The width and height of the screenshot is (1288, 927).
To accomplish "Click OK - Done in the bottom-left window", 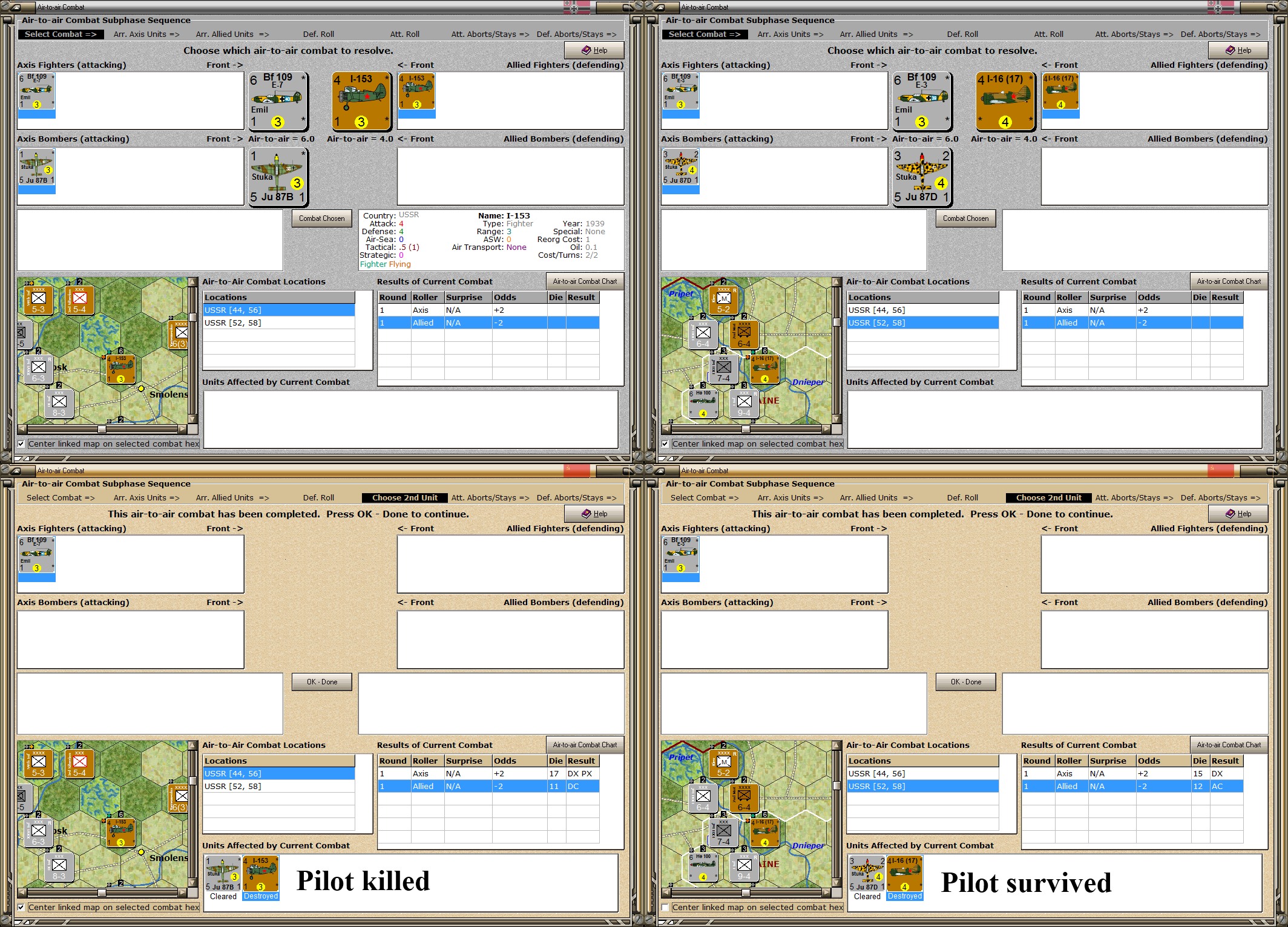I will click(x=322, y=682).
